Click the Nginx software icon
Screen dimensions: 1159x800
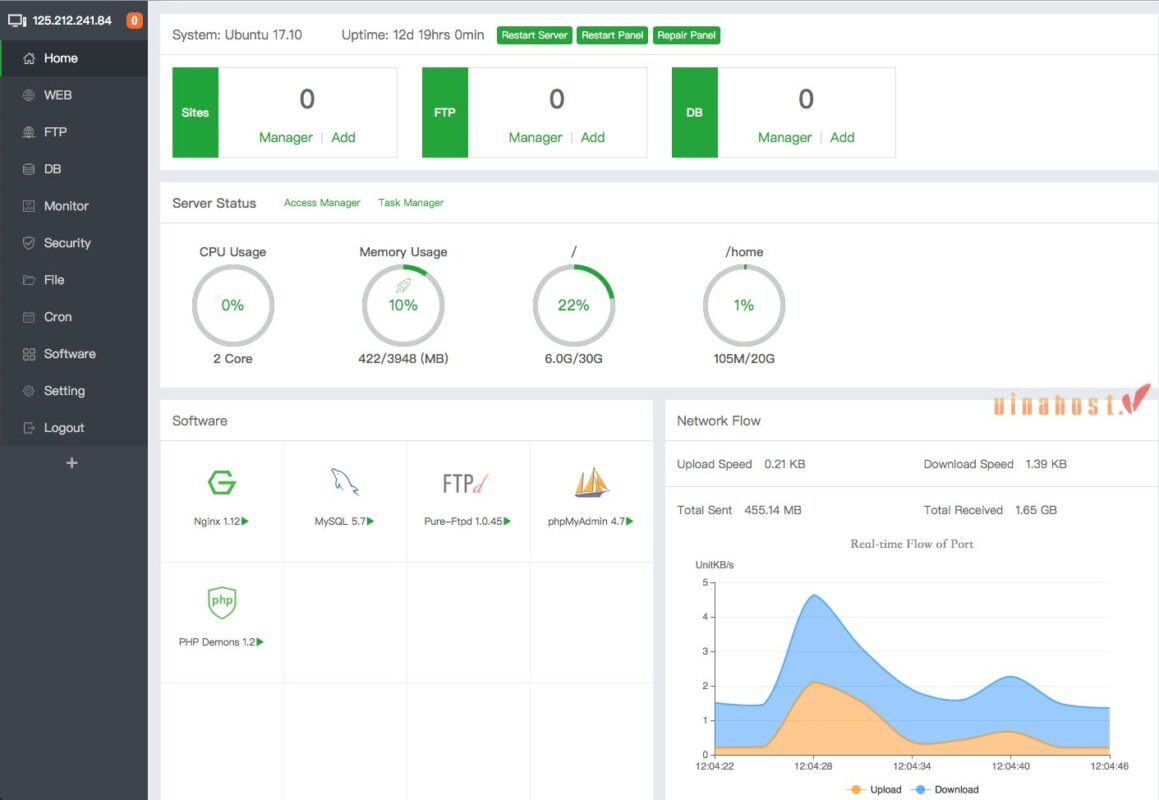coord(221,483)
